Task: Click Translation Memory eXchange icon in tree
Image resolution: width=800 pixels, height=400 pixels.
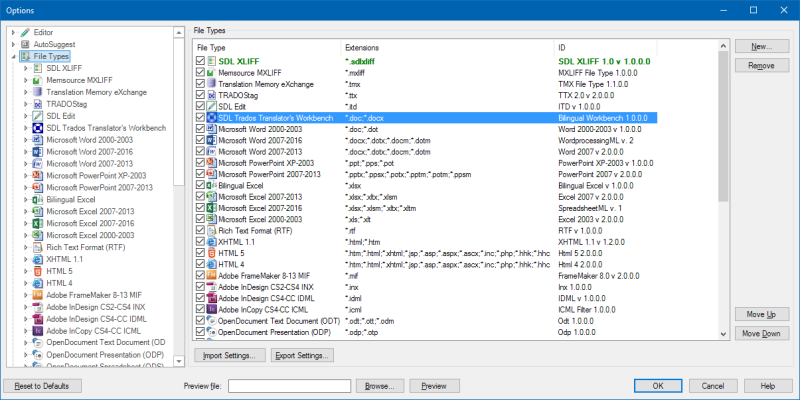Action: click(x=37, y=92)
